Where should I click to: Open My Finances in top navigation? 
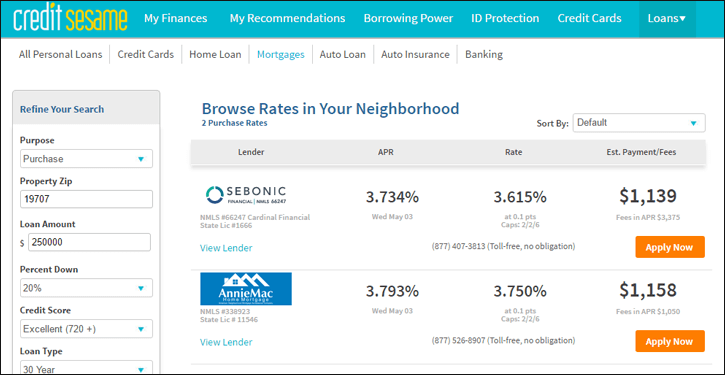point(176,18)
